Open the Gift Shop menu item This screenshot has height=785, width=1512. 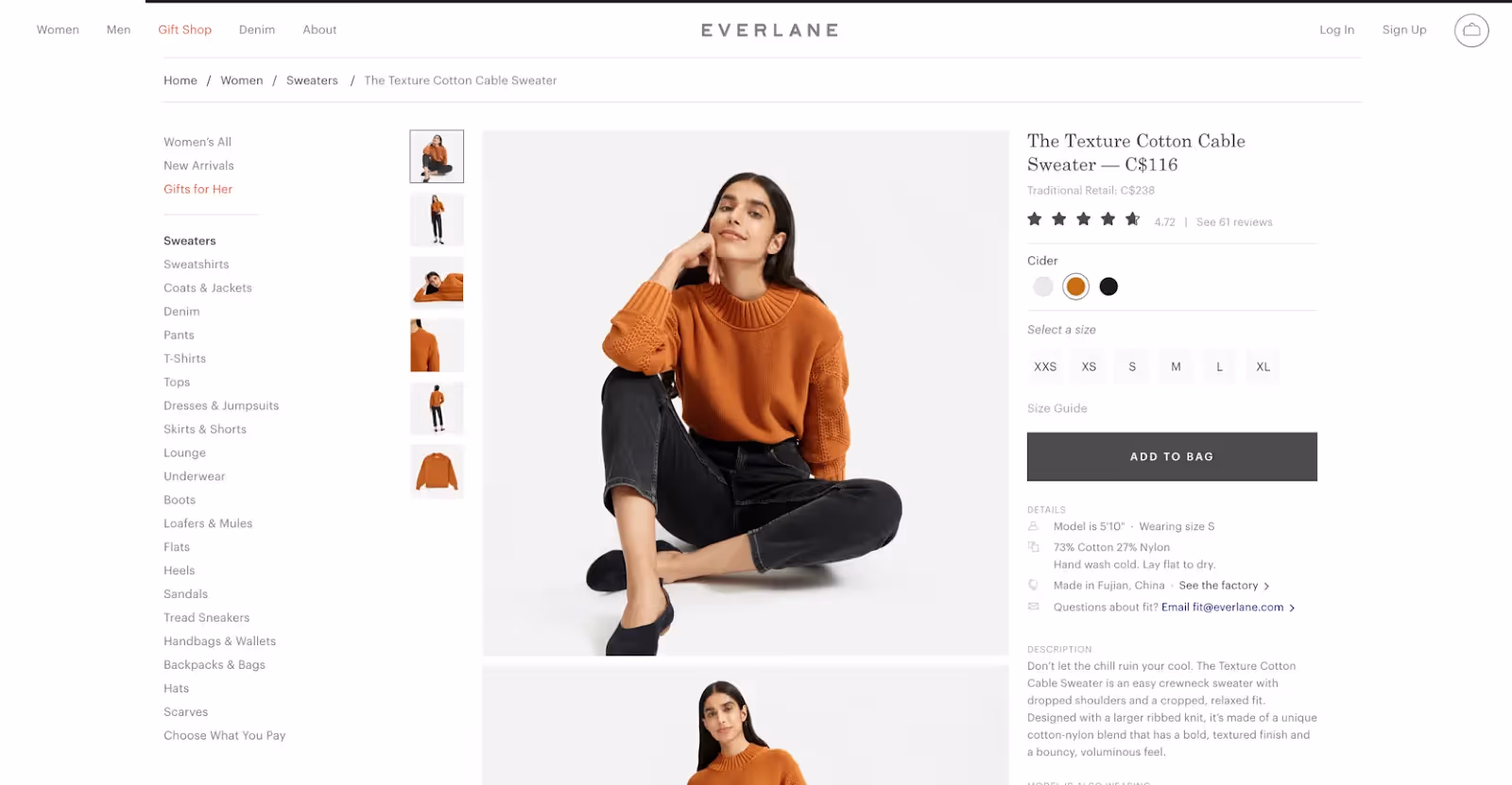click(185, 29)
